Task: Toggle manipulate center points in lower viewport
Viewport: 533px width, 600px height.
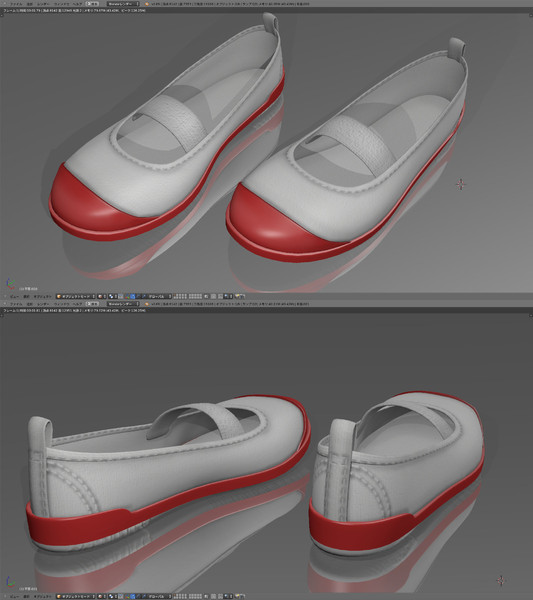Action: click(x=121, y=597)
